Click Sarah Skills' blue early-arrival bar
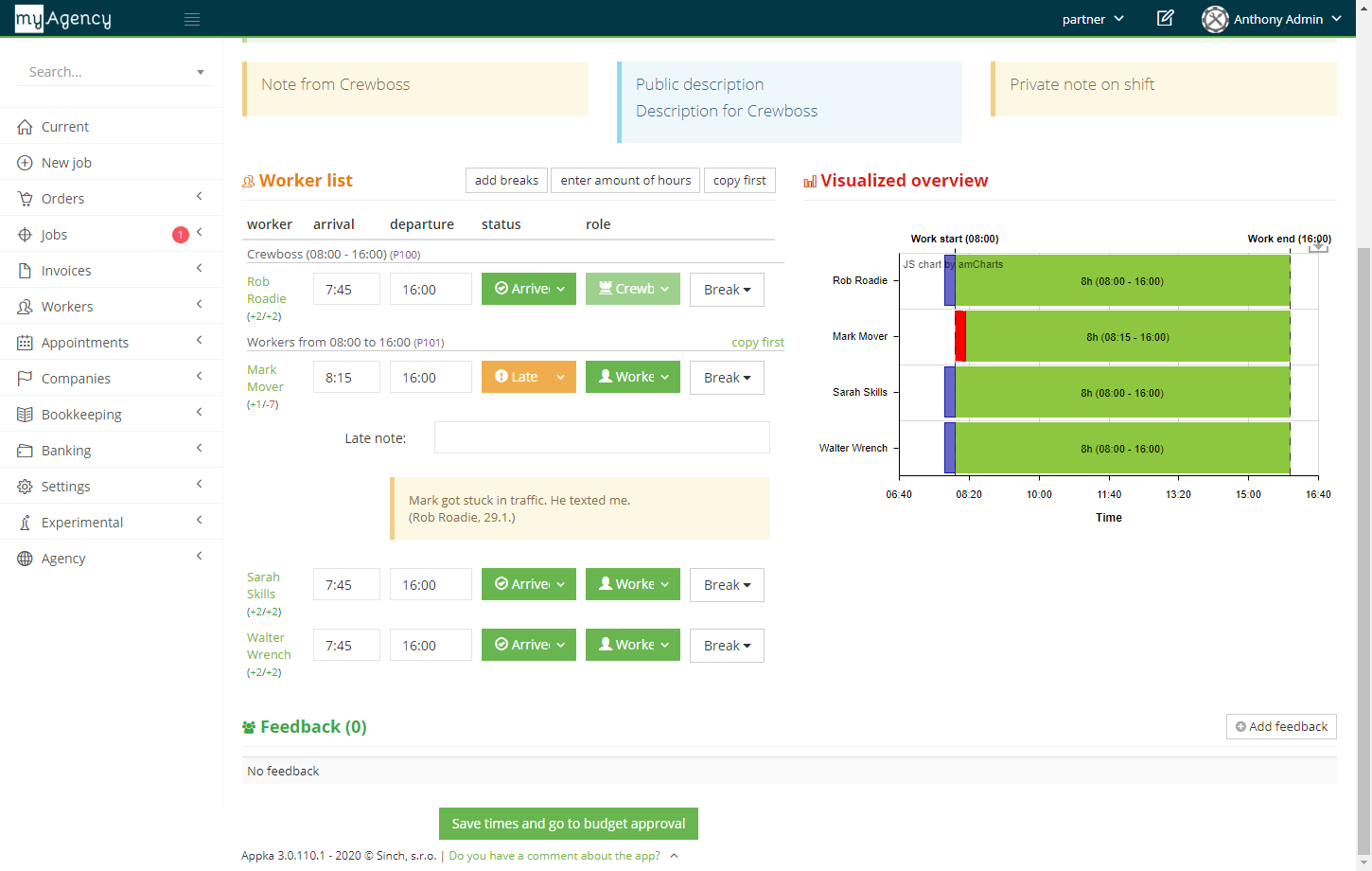 click(x=950, y=392)
